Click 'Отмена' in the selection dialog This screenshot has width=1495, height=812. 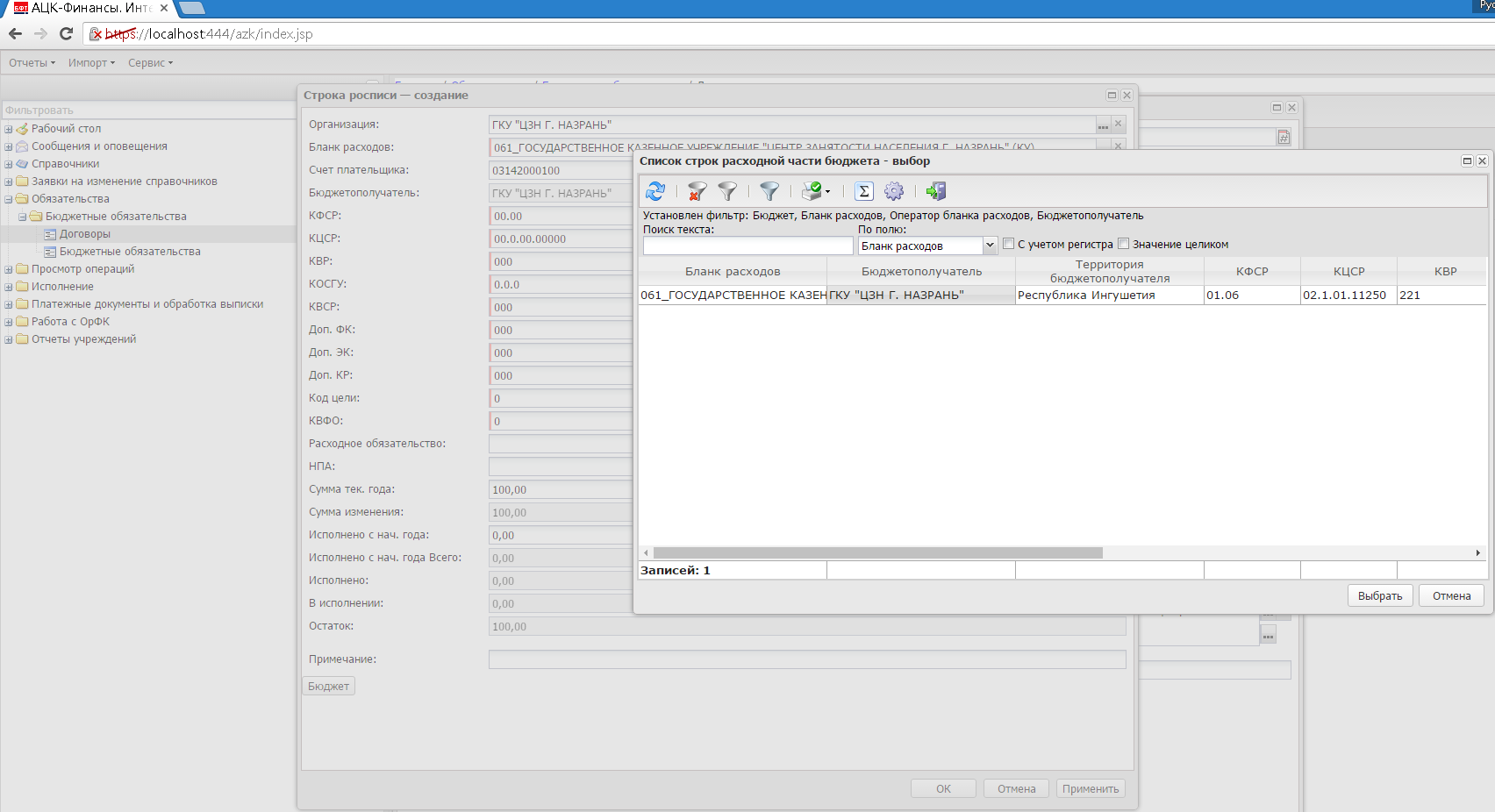click(x=1451, y=595)
